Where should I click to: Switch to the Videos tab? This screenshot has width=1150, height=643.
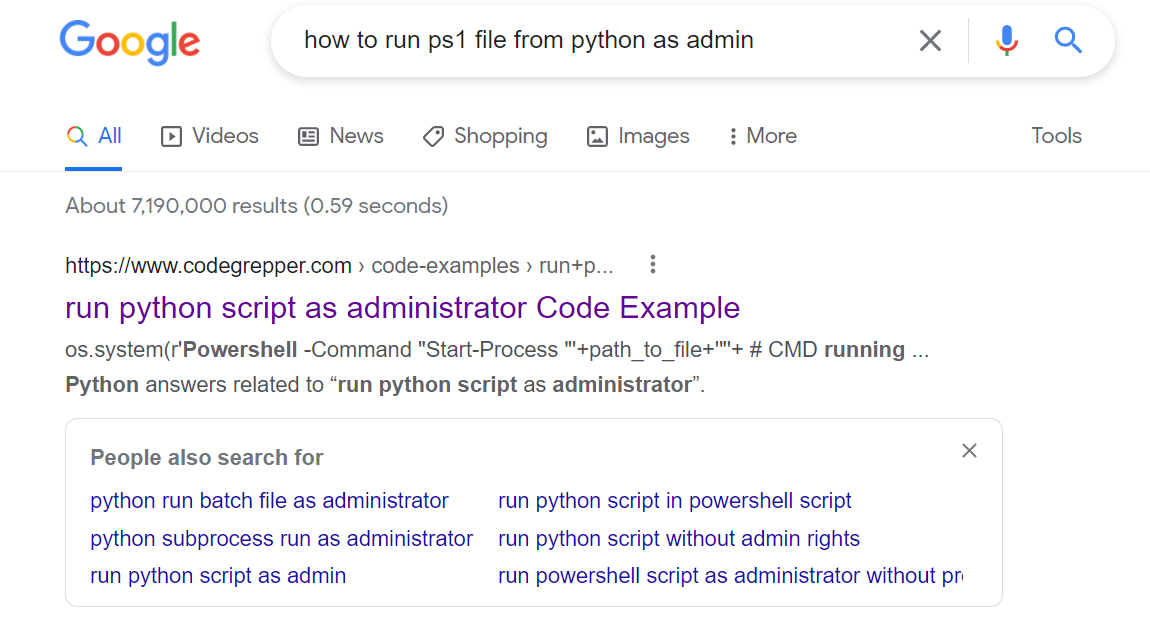point(210,136)
